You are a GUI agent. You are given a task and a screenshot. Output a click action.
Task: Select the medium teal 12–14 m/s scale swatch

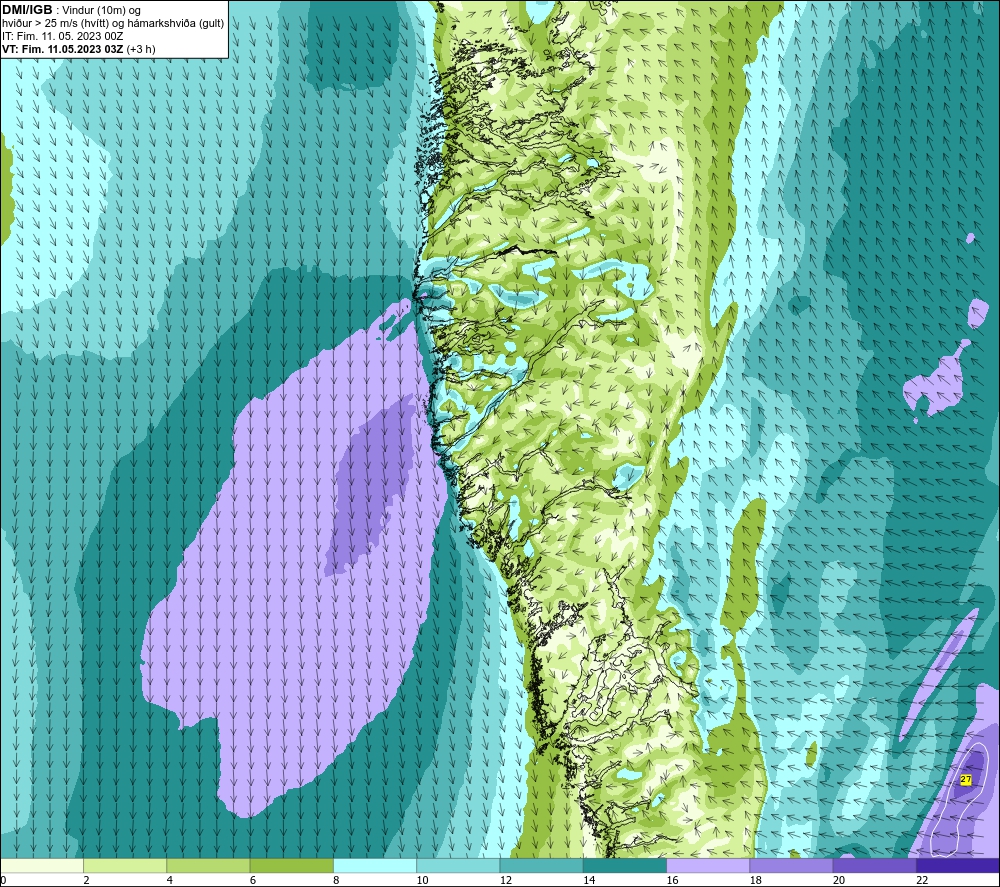point(541,865)
